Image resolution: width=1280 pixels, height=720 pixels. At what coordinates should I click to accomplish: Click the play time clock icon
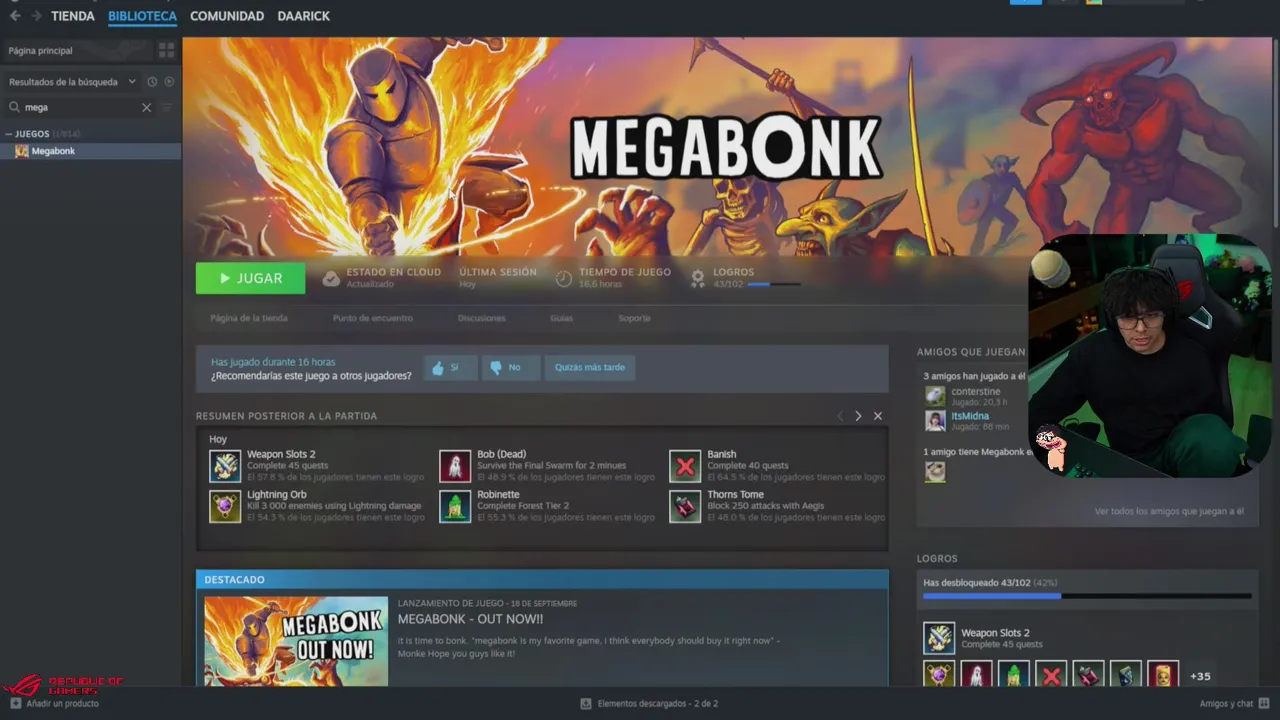coord(564,279)
